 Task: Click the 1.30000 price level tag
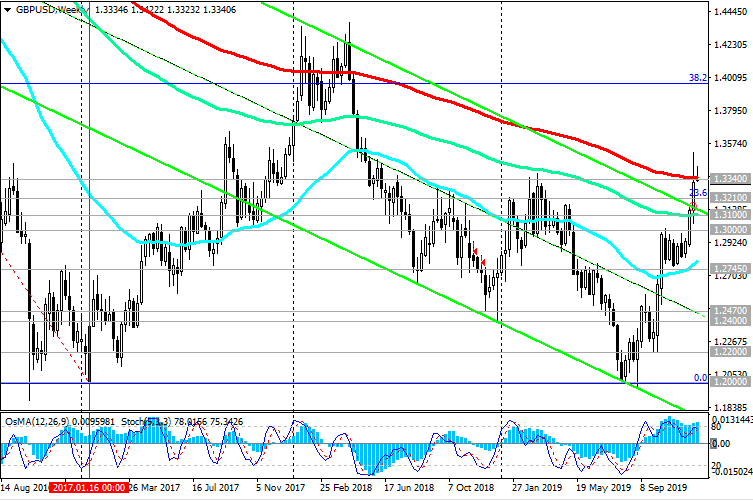pyautogui.click(x=731, y=229)
